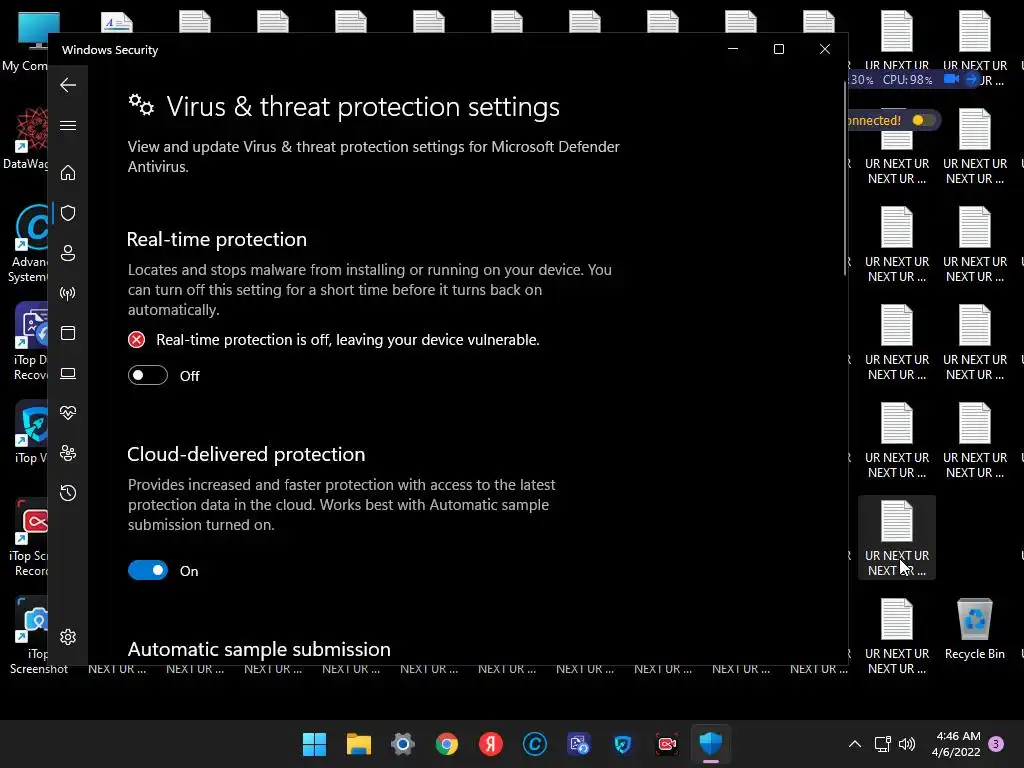The height and width of the screenshot is (768, 1024).
Task: Open network status tray icon
Action: click(882, 744)
